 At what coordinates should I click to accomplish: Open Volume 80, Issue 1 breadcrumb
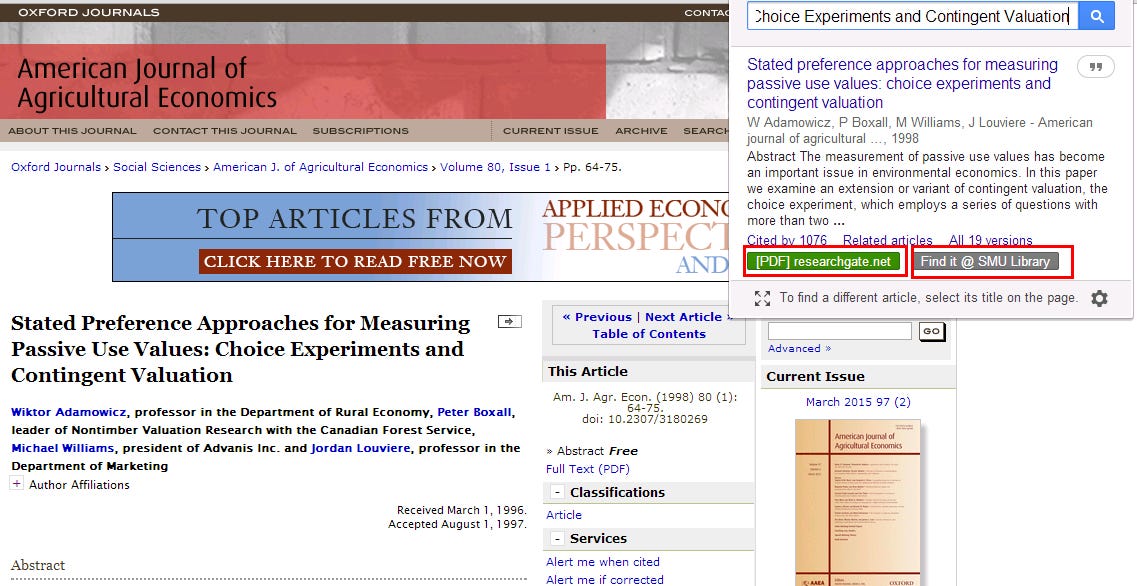click(495, 167)
